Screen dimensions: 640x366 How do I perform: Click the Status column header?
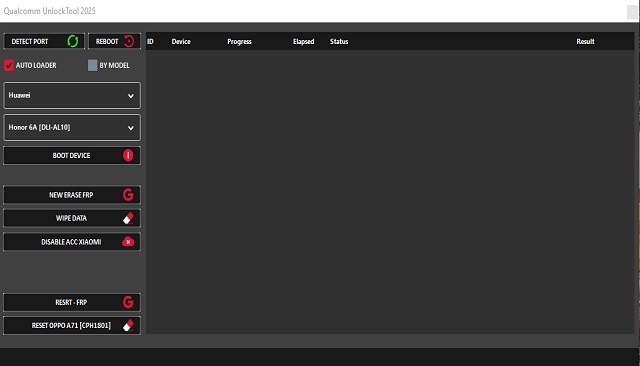point(339,42)
